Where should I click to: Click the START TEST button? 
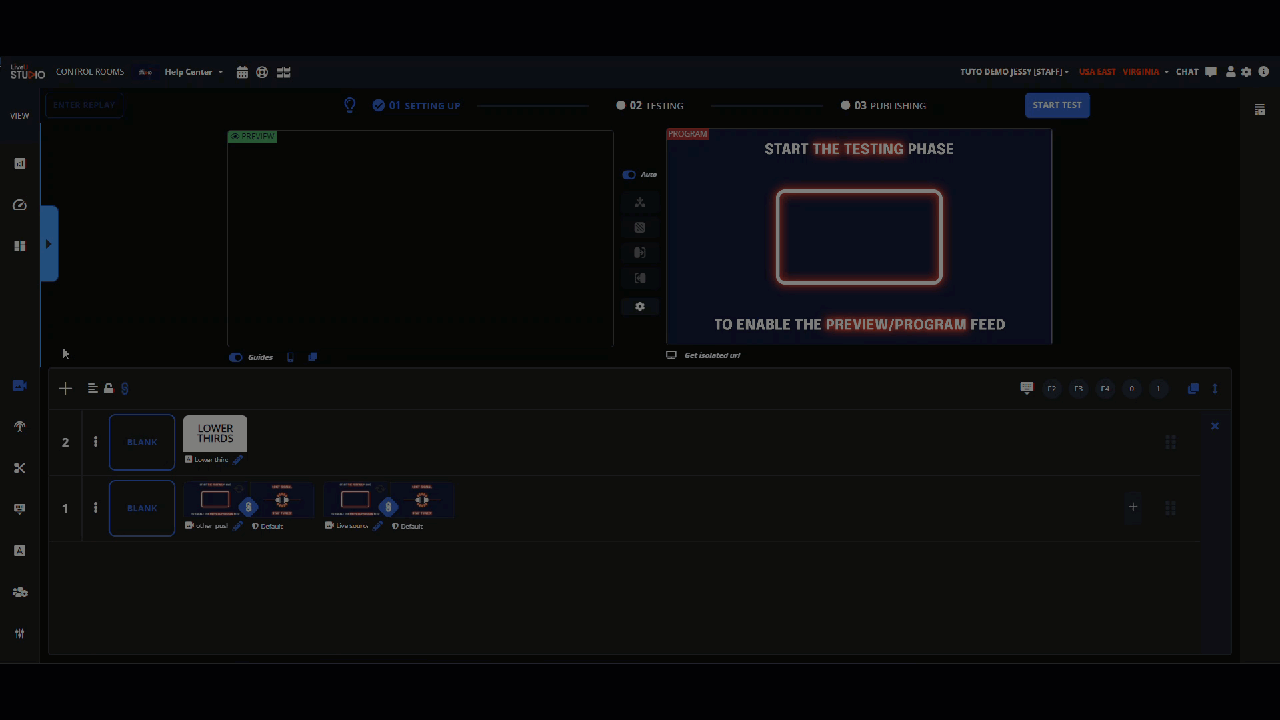point(1057,105)
